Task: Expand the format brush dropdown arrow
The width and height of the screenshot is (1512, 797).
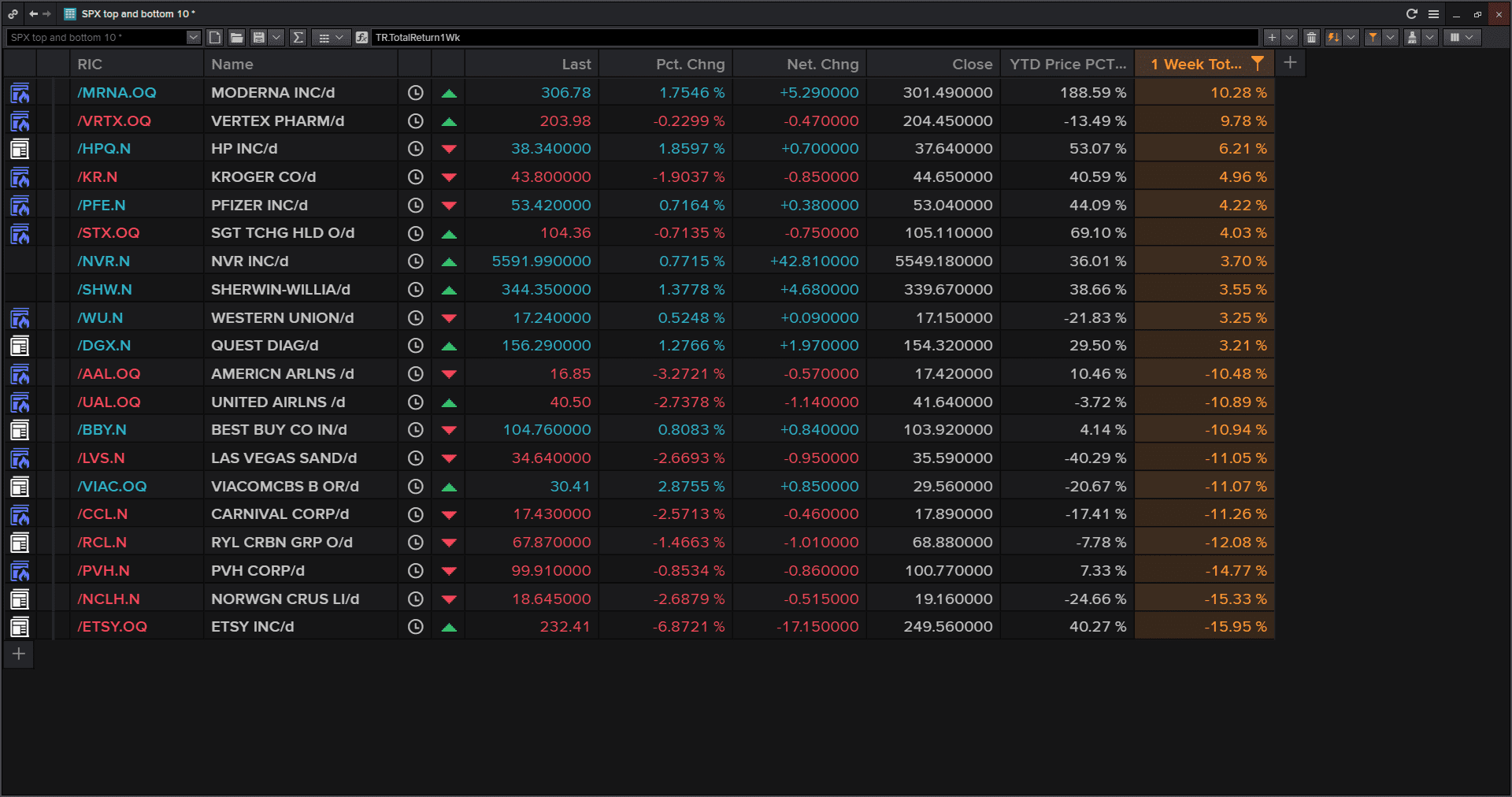Action: coord(1430,37)
